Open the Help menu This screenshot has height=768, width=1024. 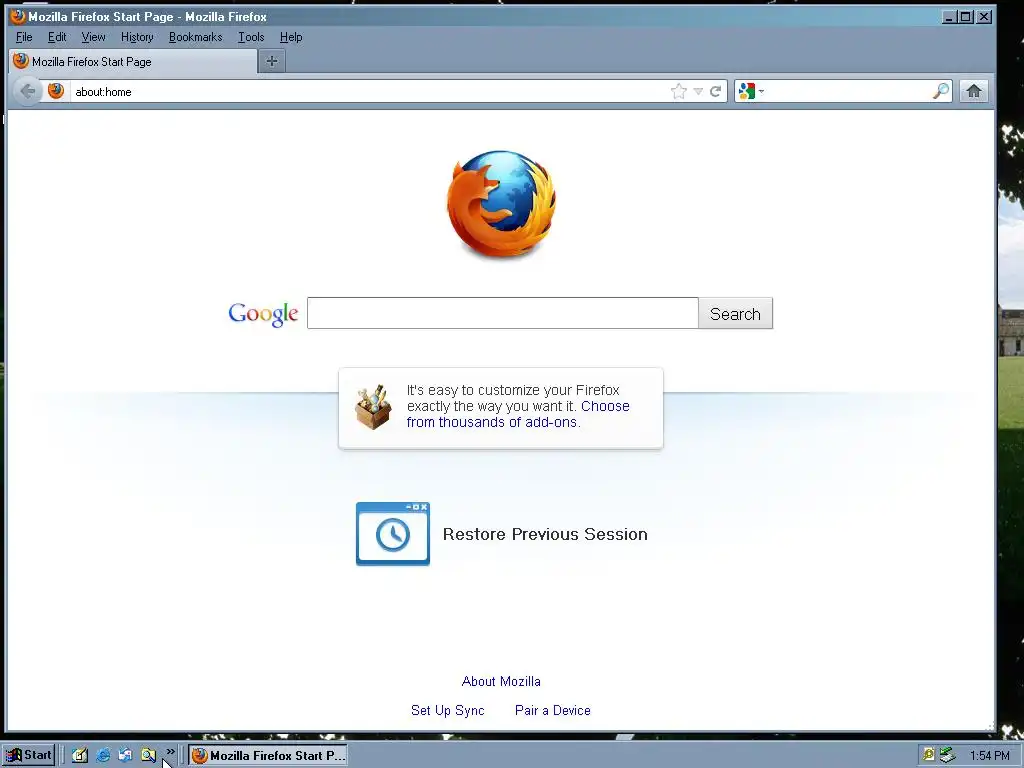(x=291, y=37)
